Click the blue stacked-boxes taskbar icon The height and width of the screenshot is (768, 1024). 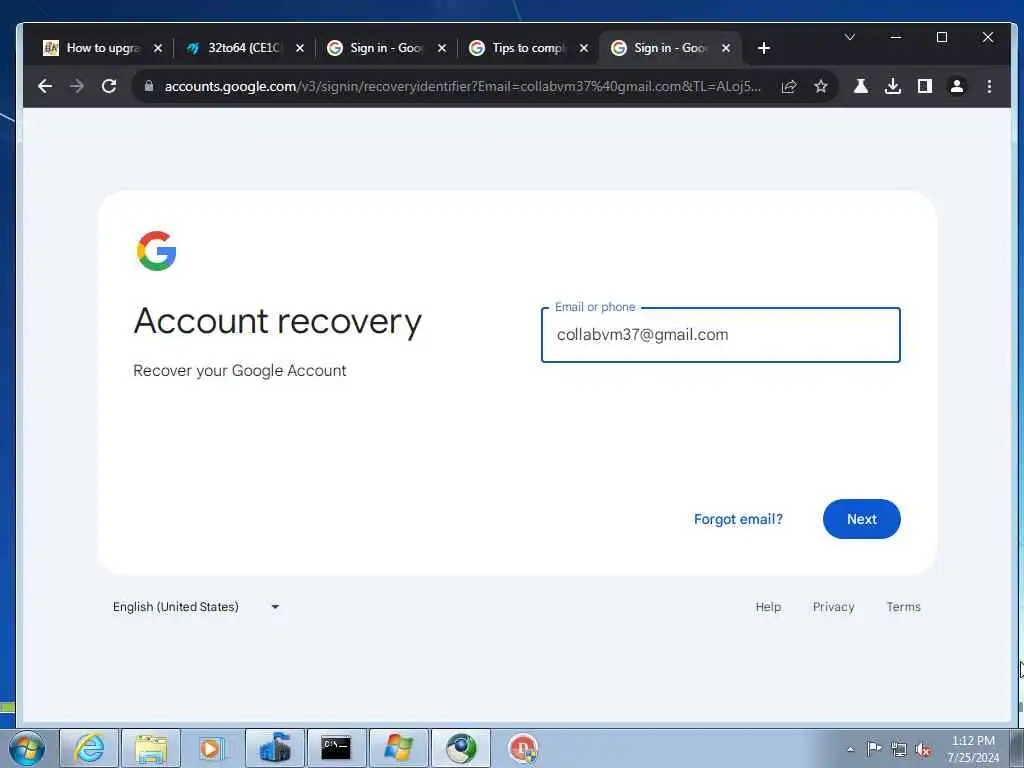[x=275, y=748]
